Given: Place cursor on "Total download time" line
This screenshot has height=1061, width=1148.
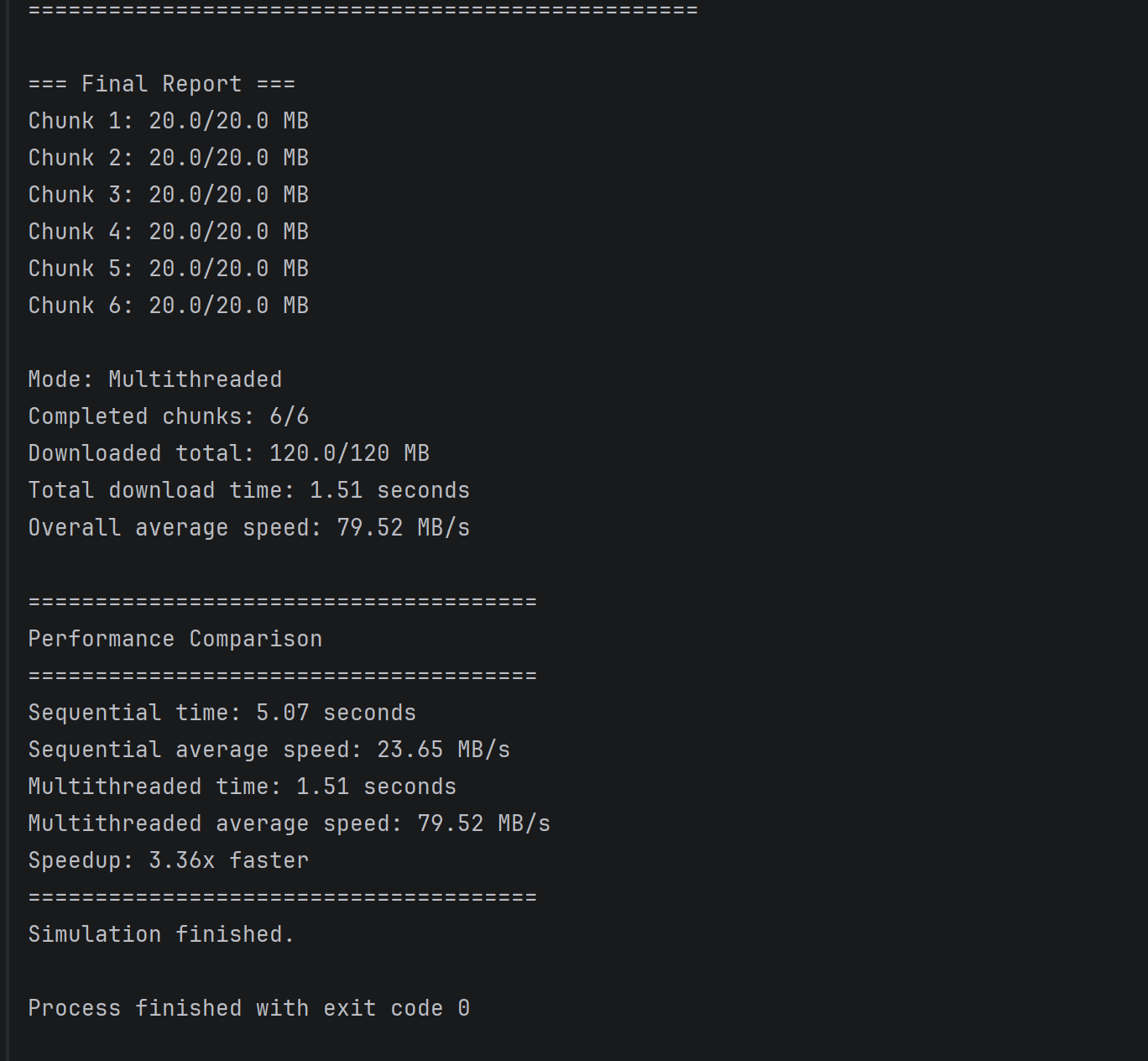Looking at the screenshot, I should (249, 490).
